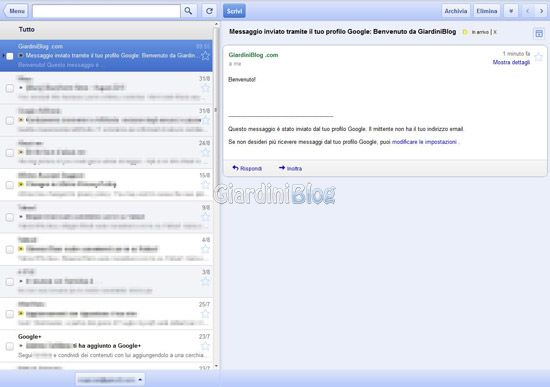Star the email dated 4/8
The image size is (550, 387).
[205, 249]
